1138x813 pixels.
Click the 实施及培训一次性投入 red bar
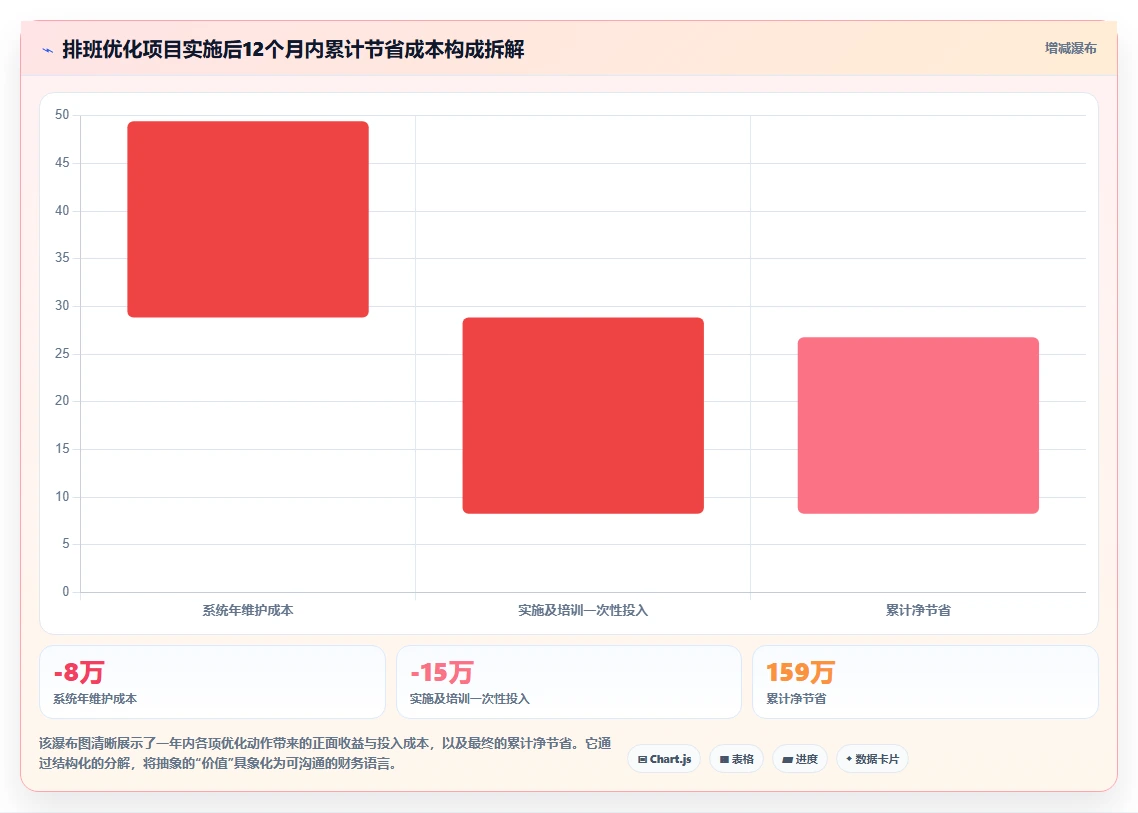point(583,415)
